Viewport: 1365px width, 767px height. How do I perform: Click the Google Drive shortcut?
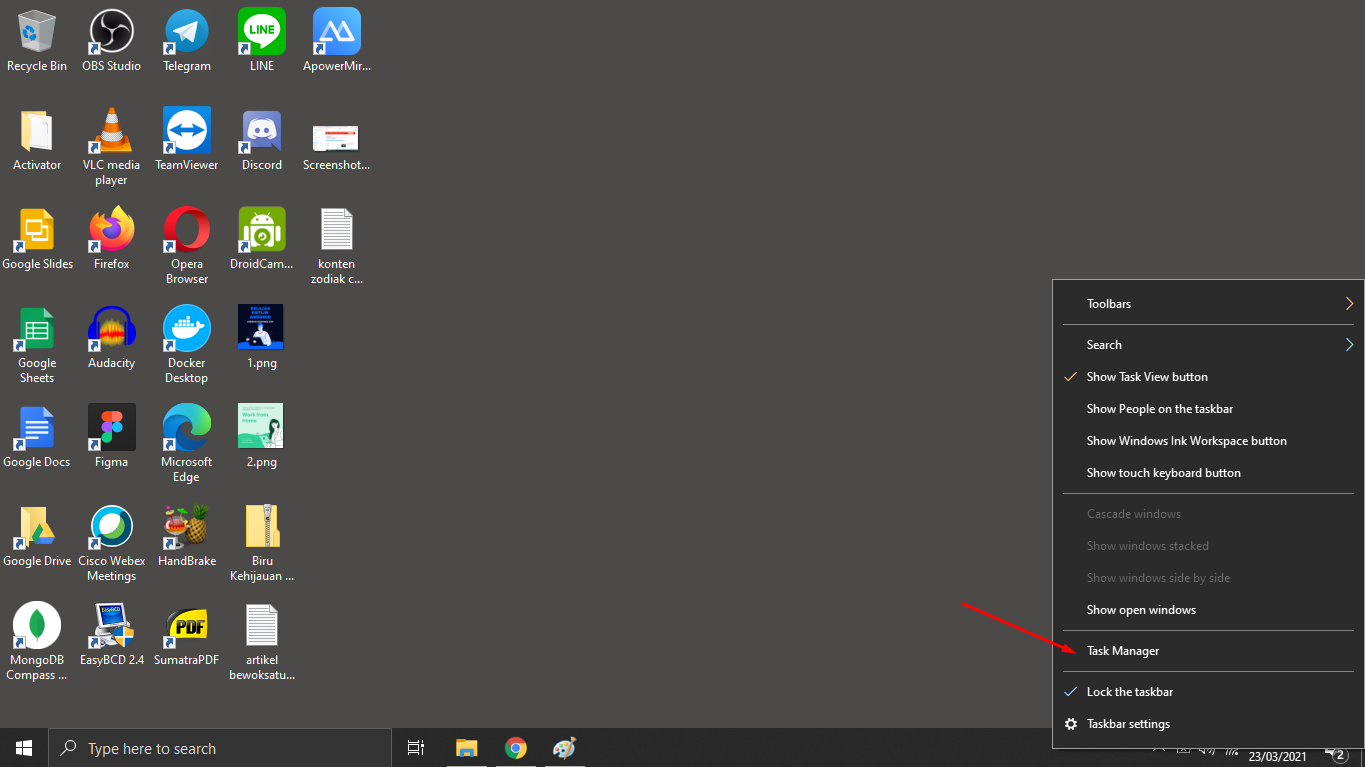37,535
